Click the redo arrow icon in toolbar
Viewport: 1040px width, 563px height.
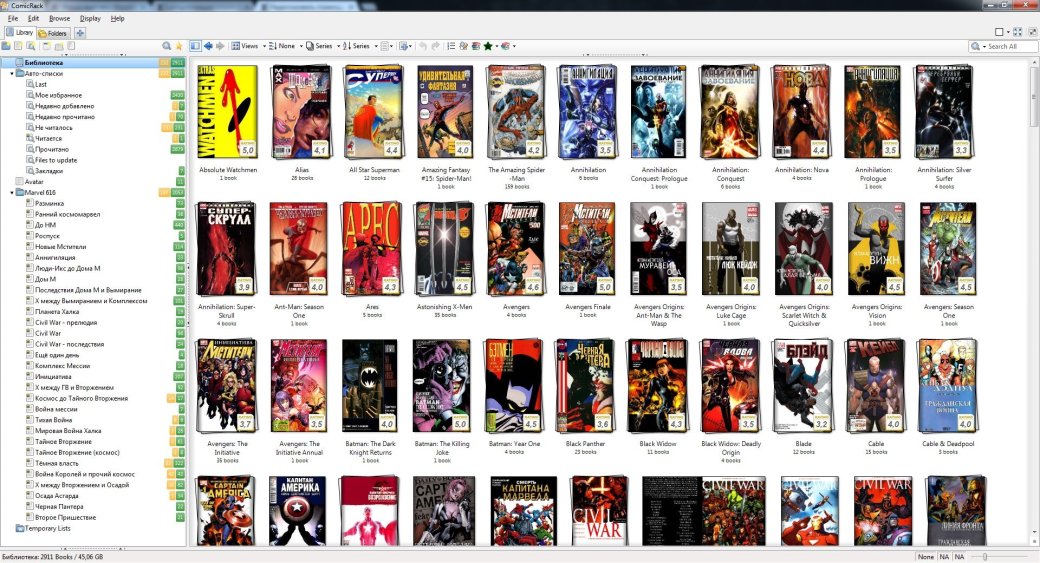click(x=436, y=46)
